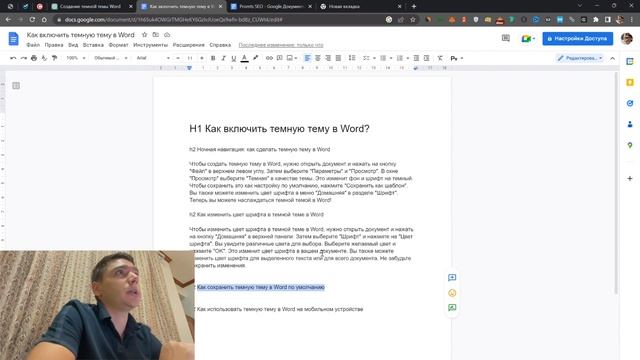This screenshot has height=360, width=640.
Task: Open Keep notes in side panel
Action: click(x=630, y=82)
